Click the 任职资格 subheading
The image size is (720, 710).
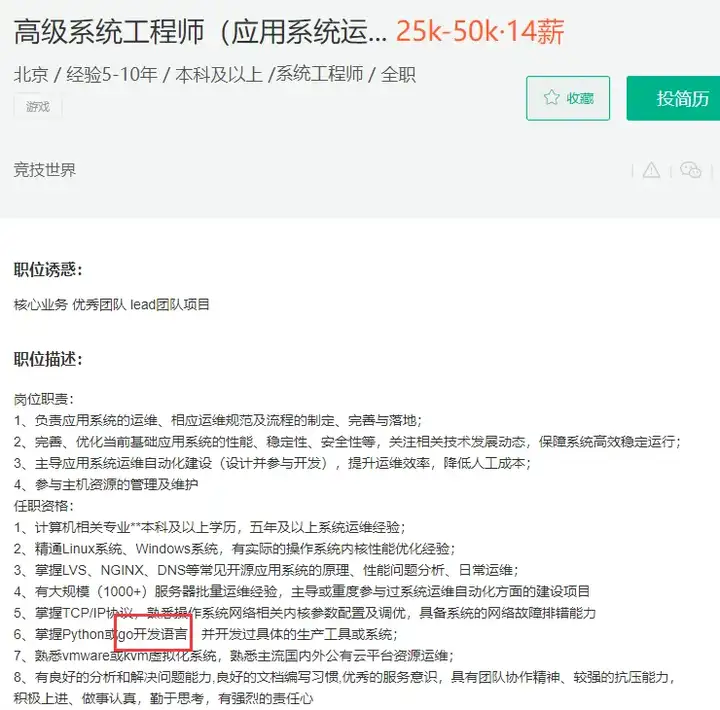click(x=44, y=506)
